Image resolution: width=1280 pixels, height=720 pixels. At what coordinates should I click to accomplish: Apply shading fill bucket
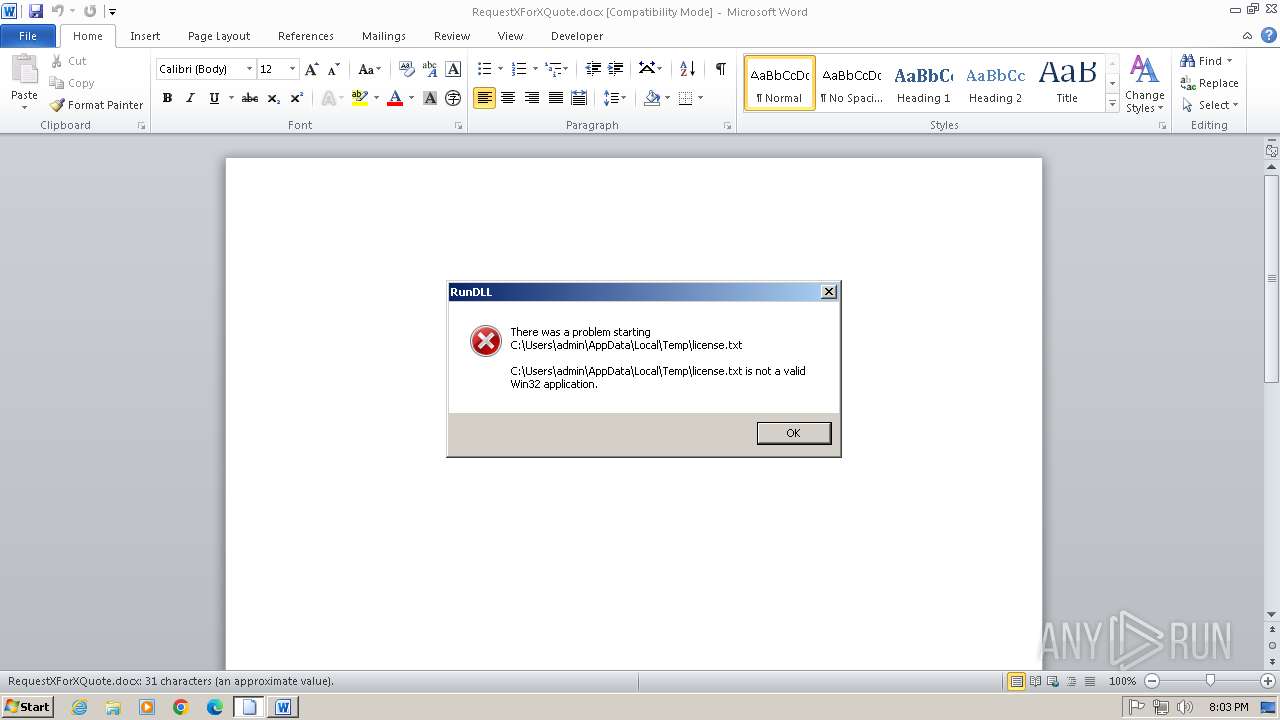652,98
